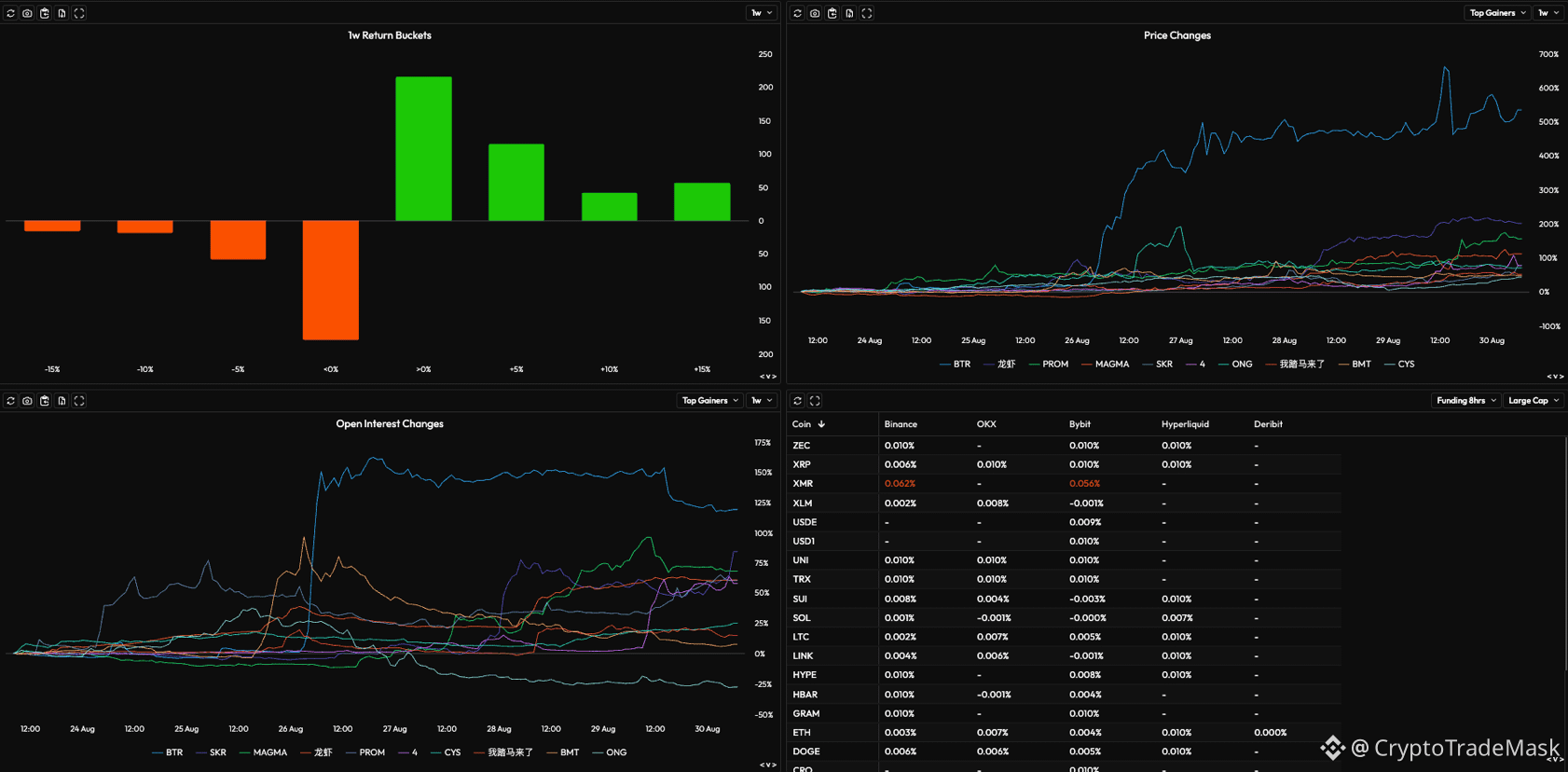Viewport: 1568px width, 772px height.
Task: Maximize the funding rates table panel
Action: tap(815, 401)
